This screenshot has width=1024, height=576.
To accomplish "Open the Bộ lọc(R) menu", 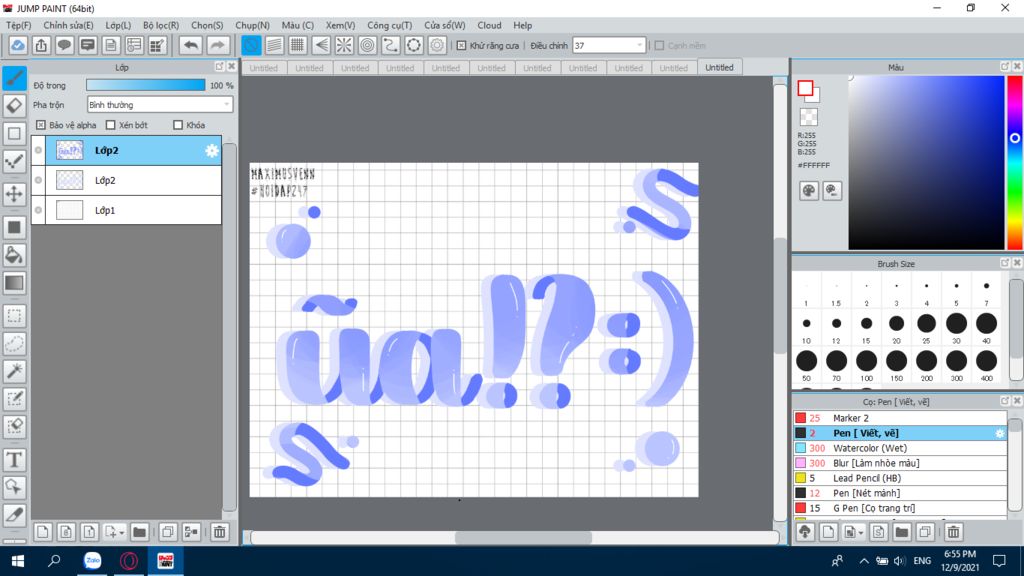I will [161, 25].
